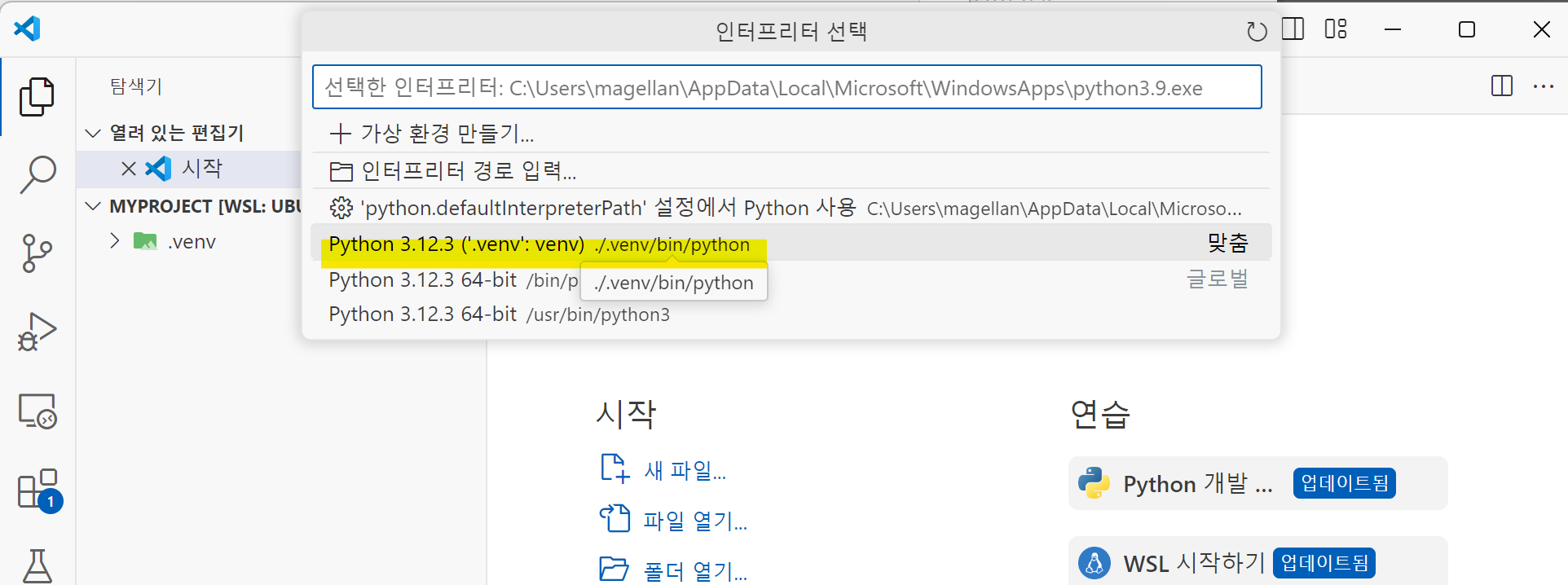Open the customize layout icon

[x=1336, y=29]
